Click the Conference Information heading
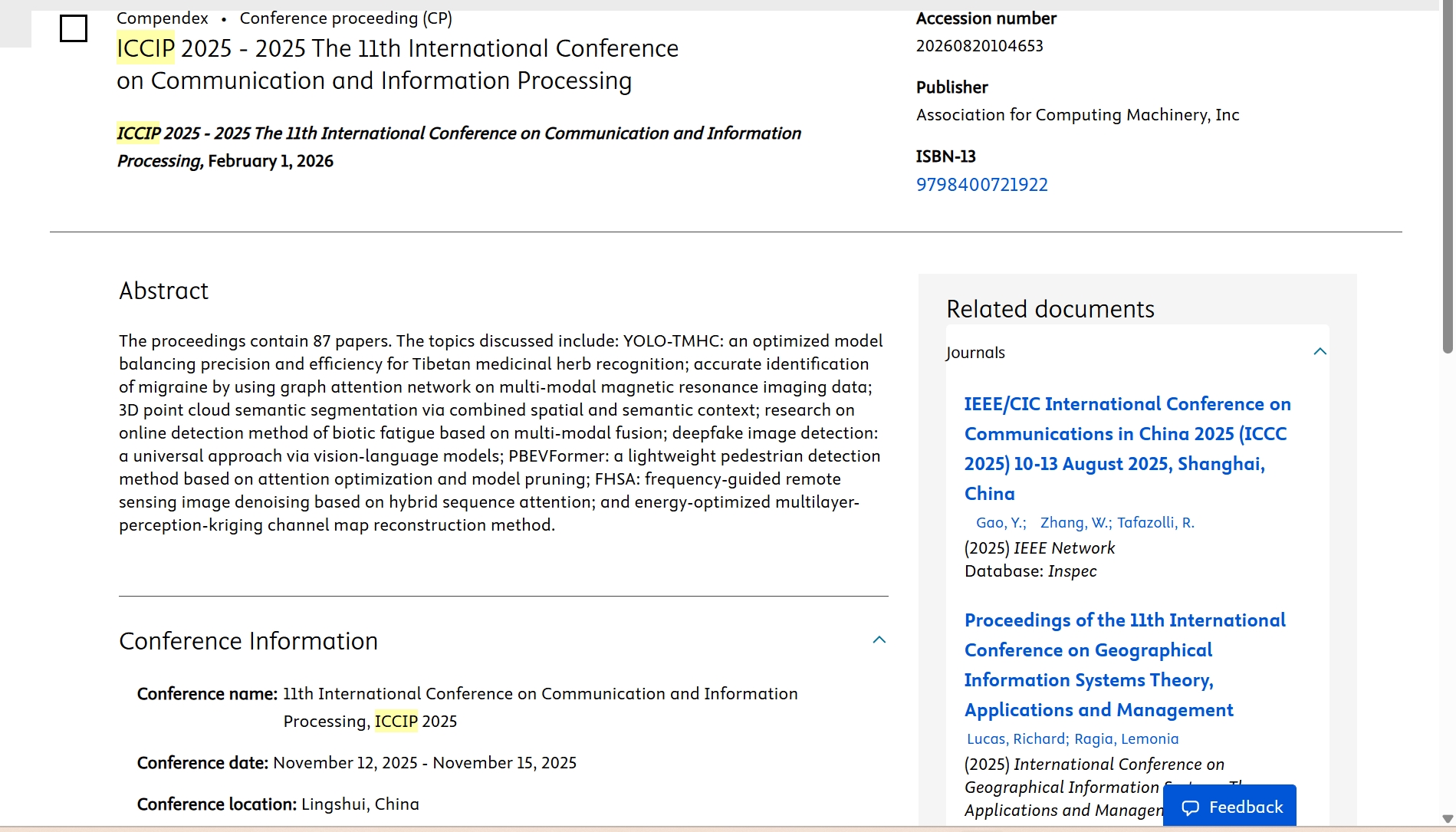1456x832 pixels. coord(248,641)
